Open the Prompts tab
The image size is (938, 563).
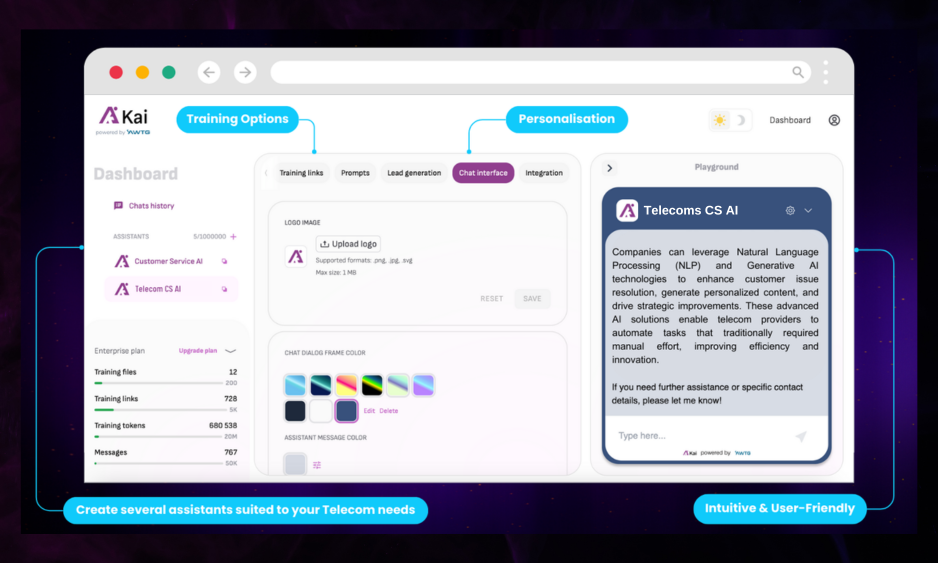(x=355, y=173)
